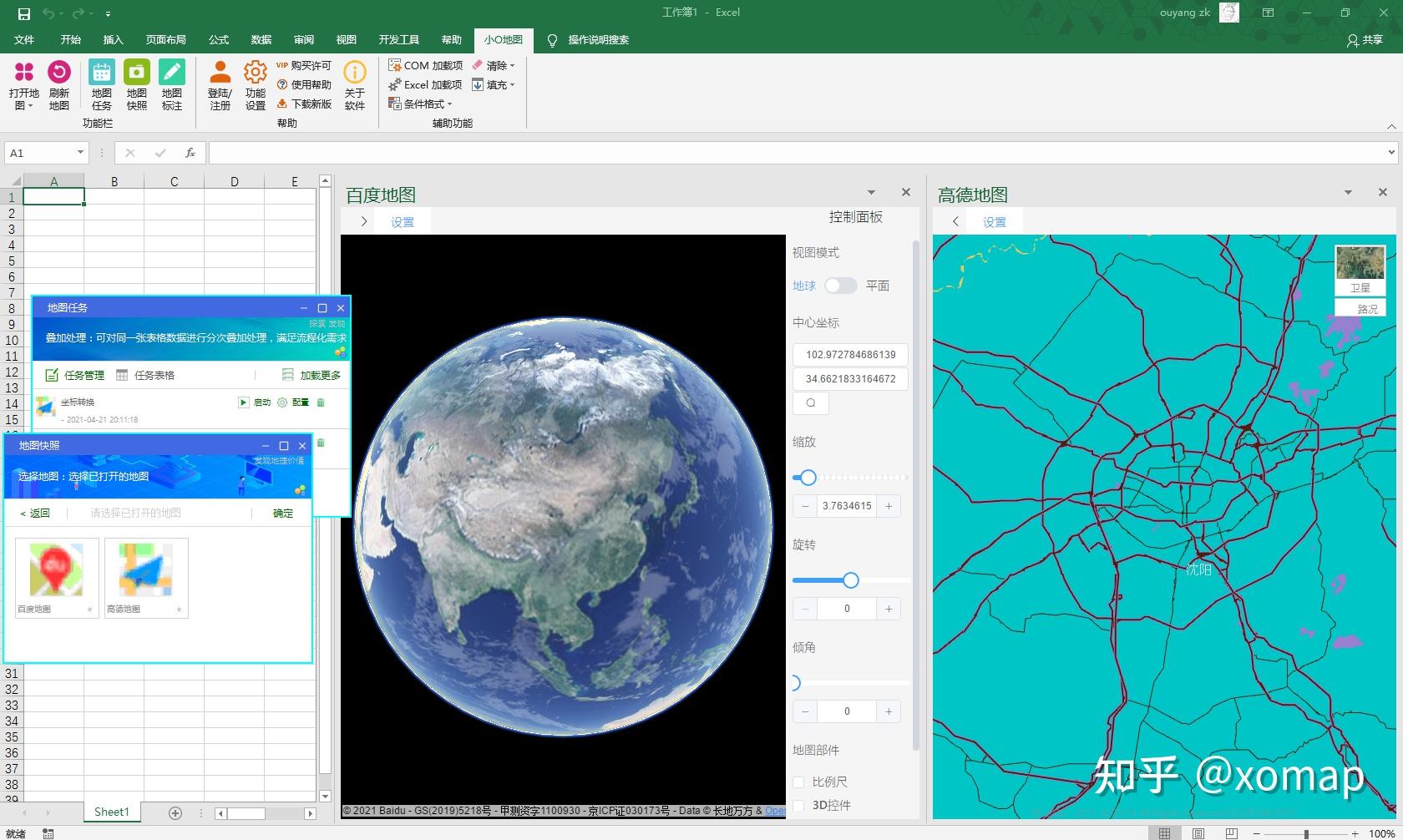Open 功能设置 gear icon

[256, 73]
